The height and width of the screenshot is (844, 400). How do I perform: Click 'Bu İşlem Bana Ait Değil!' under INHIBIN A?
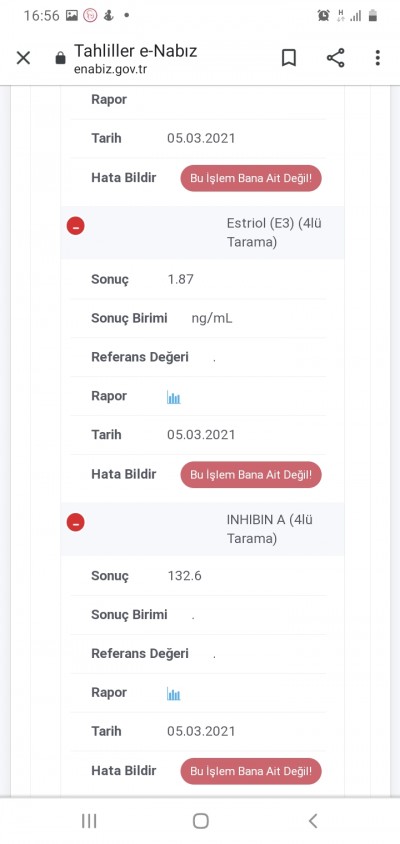(251, 771)
